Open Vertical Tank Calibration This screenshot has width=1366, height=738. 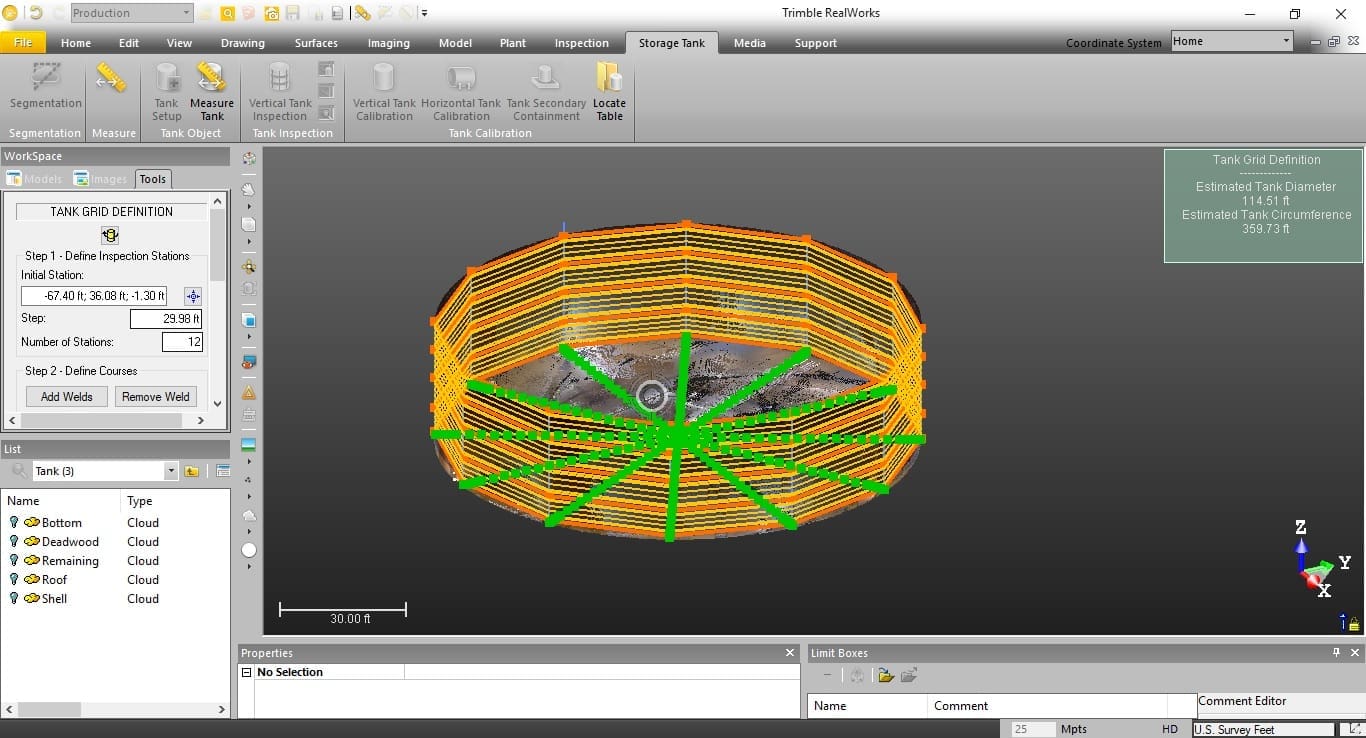pyautogui.click(x=384, y=92)
